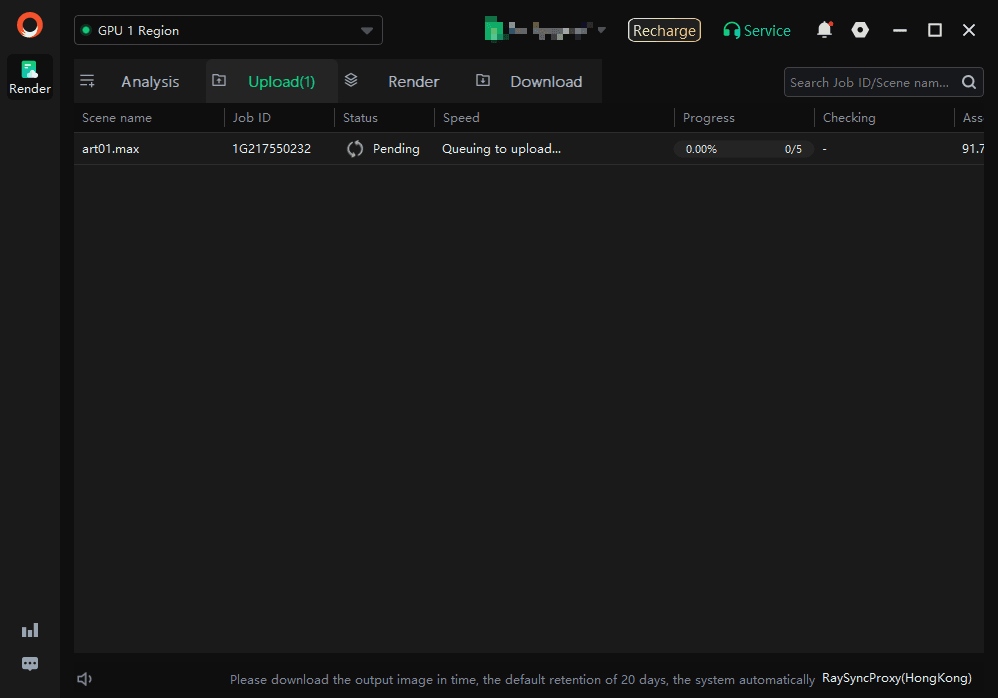
Task: Click the Recharge button
Action: (664, 31)
